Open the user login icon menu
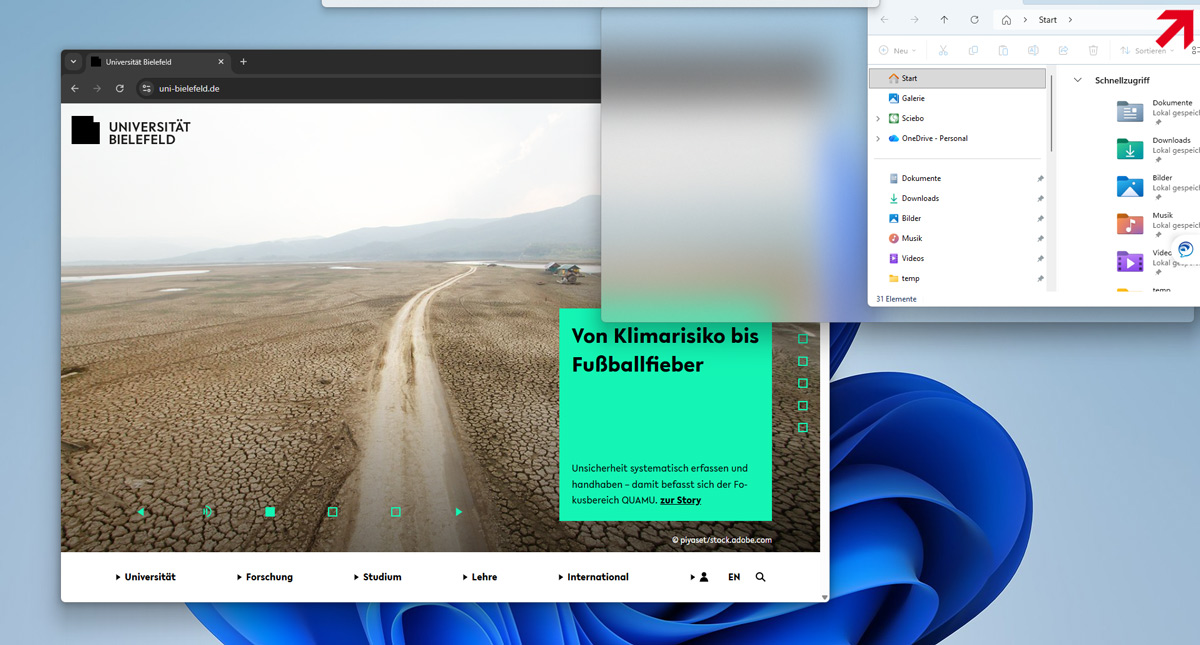The image size is (1200, 645). tap(703, 577)
